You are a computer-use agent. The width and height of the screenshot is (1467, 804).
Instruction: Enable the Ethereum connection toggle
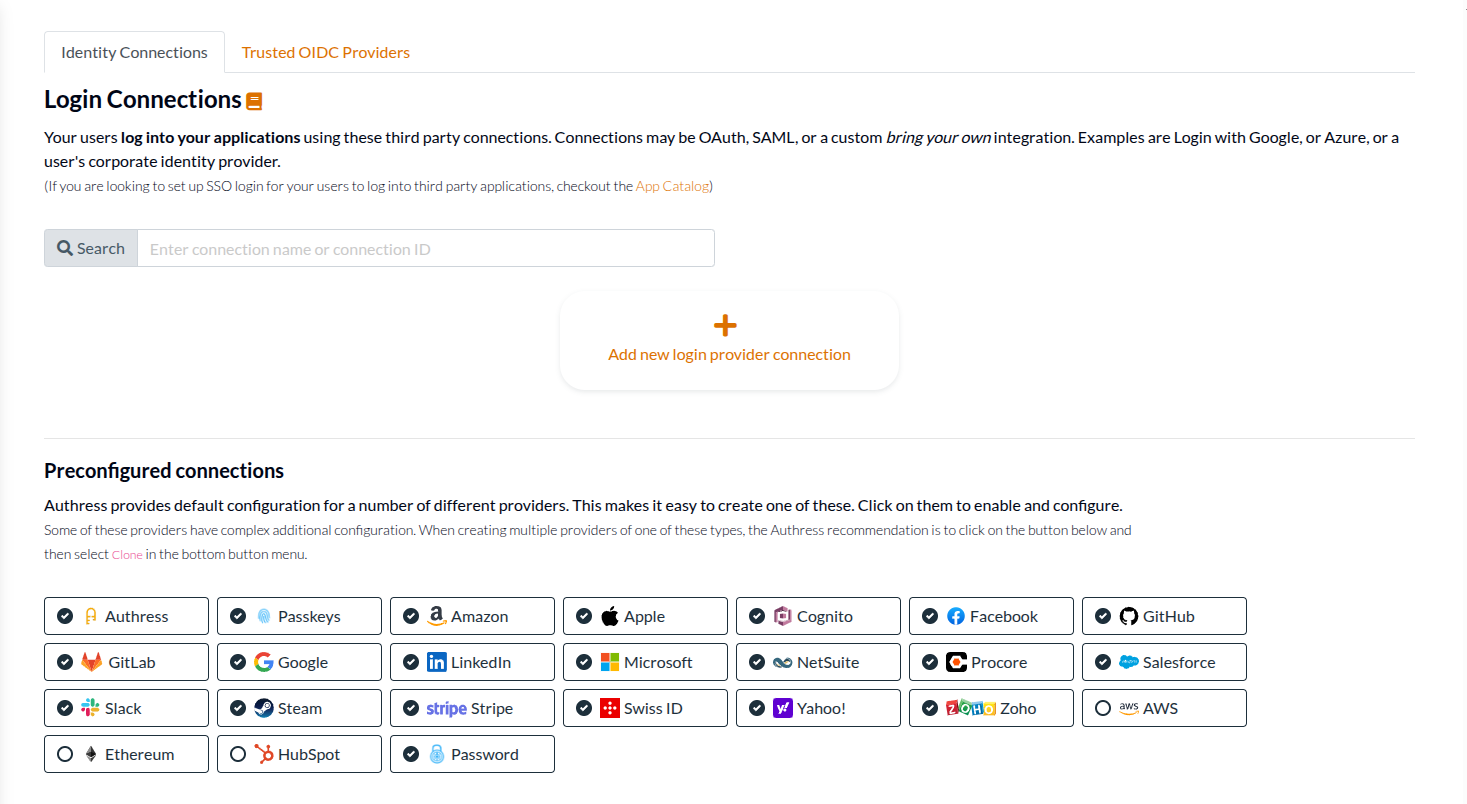[65, 753]
